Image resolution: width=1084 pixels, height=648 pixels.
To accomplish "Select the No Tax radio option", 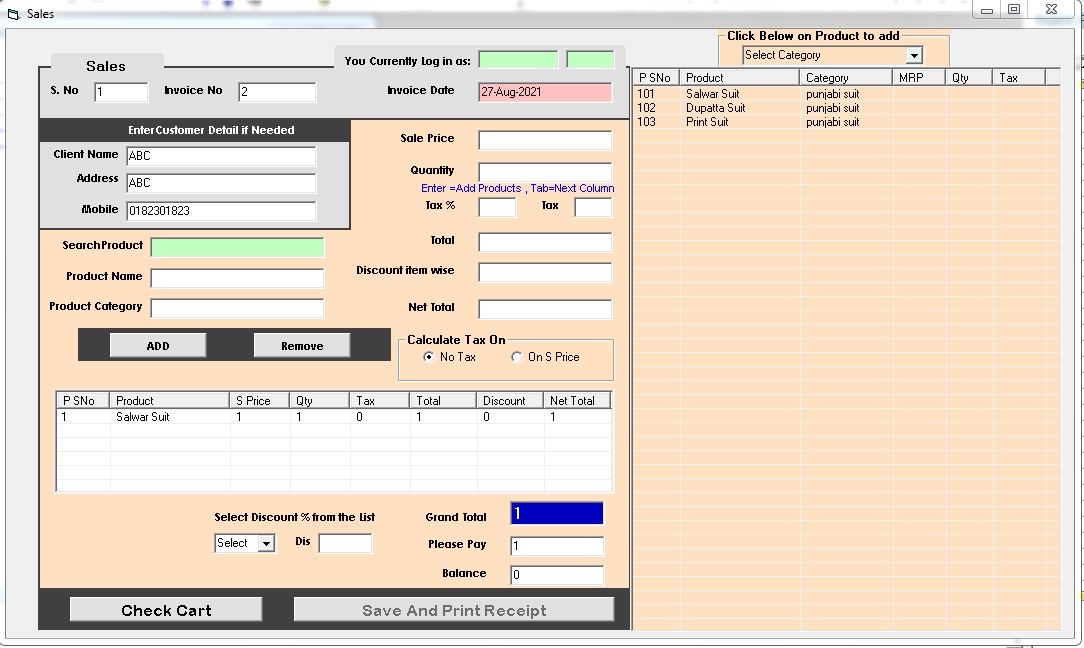I will pyautogui.click(x=429, y=357).
